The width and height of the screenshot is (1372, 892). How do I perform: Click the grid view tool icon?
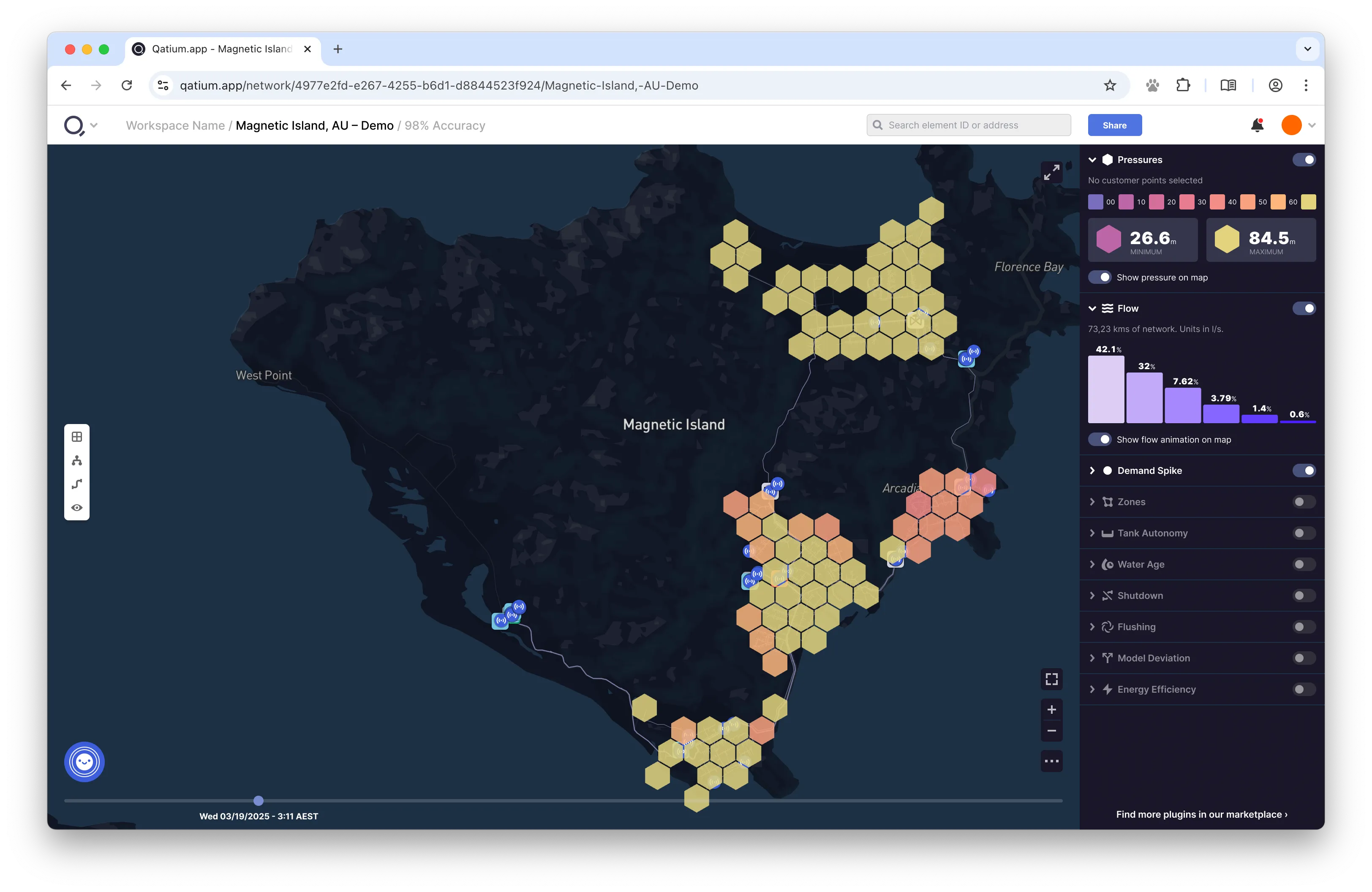[x=77, y=437]
